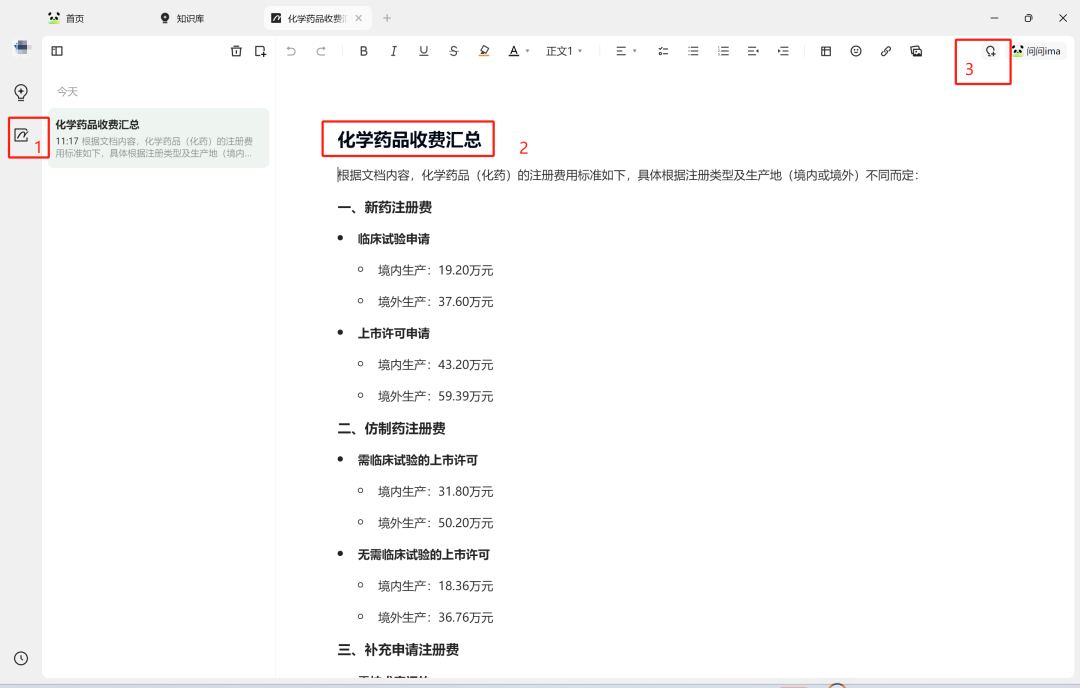The image size is (1080, 688).
Task: Insert a table
Action: pos(826,51)
